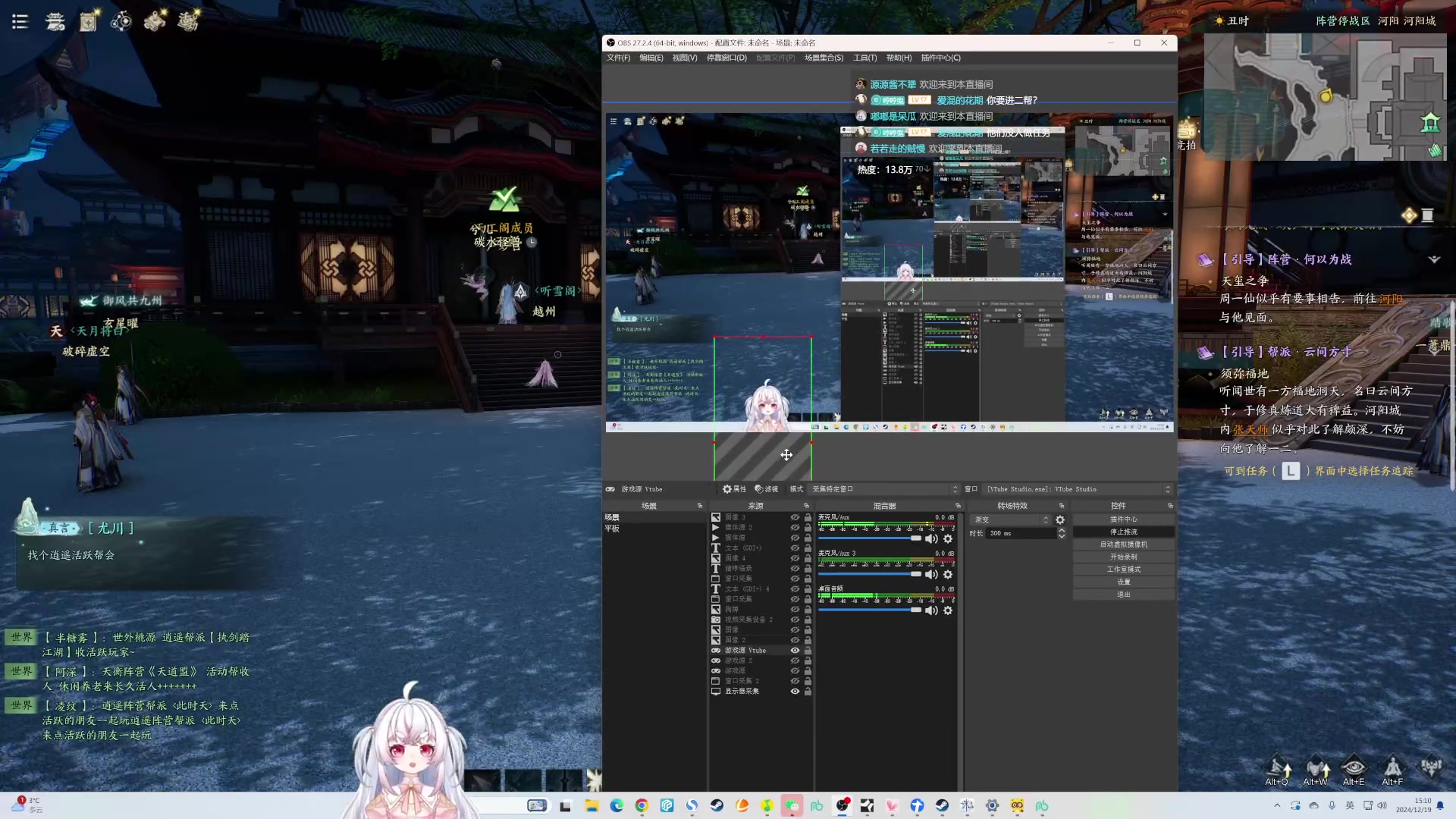
Task: Use the Alt+Q skill icon in game
Action: coord(1278,767)
